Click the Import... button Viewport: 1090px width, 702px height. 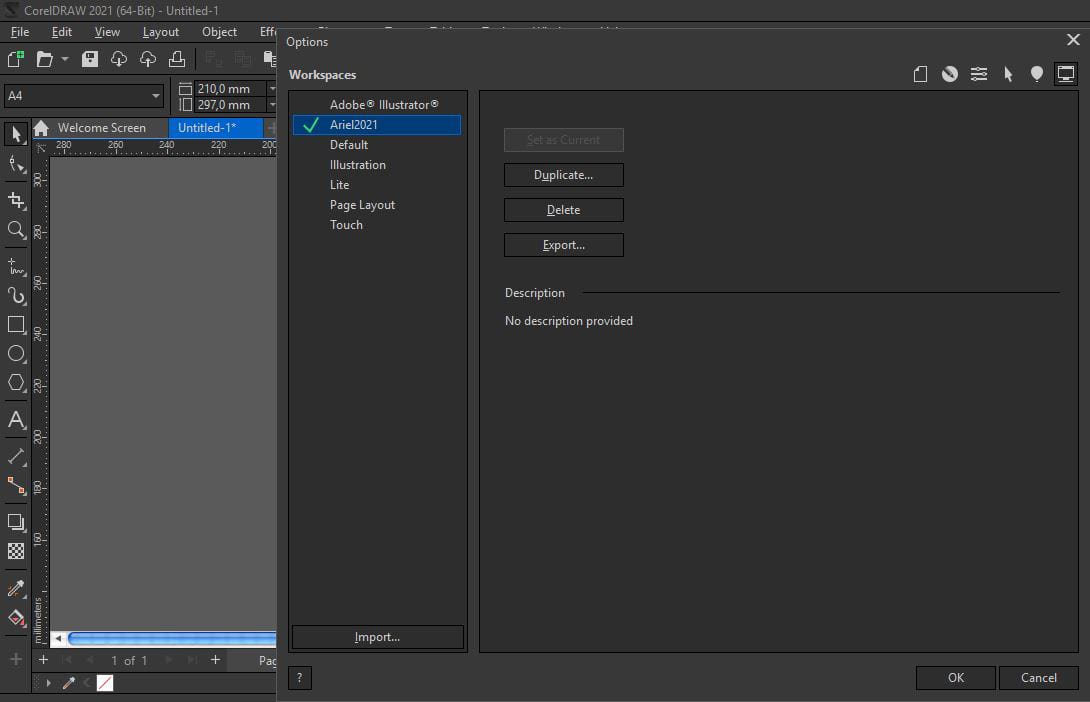pyautogui.click(x=377, y=637)
